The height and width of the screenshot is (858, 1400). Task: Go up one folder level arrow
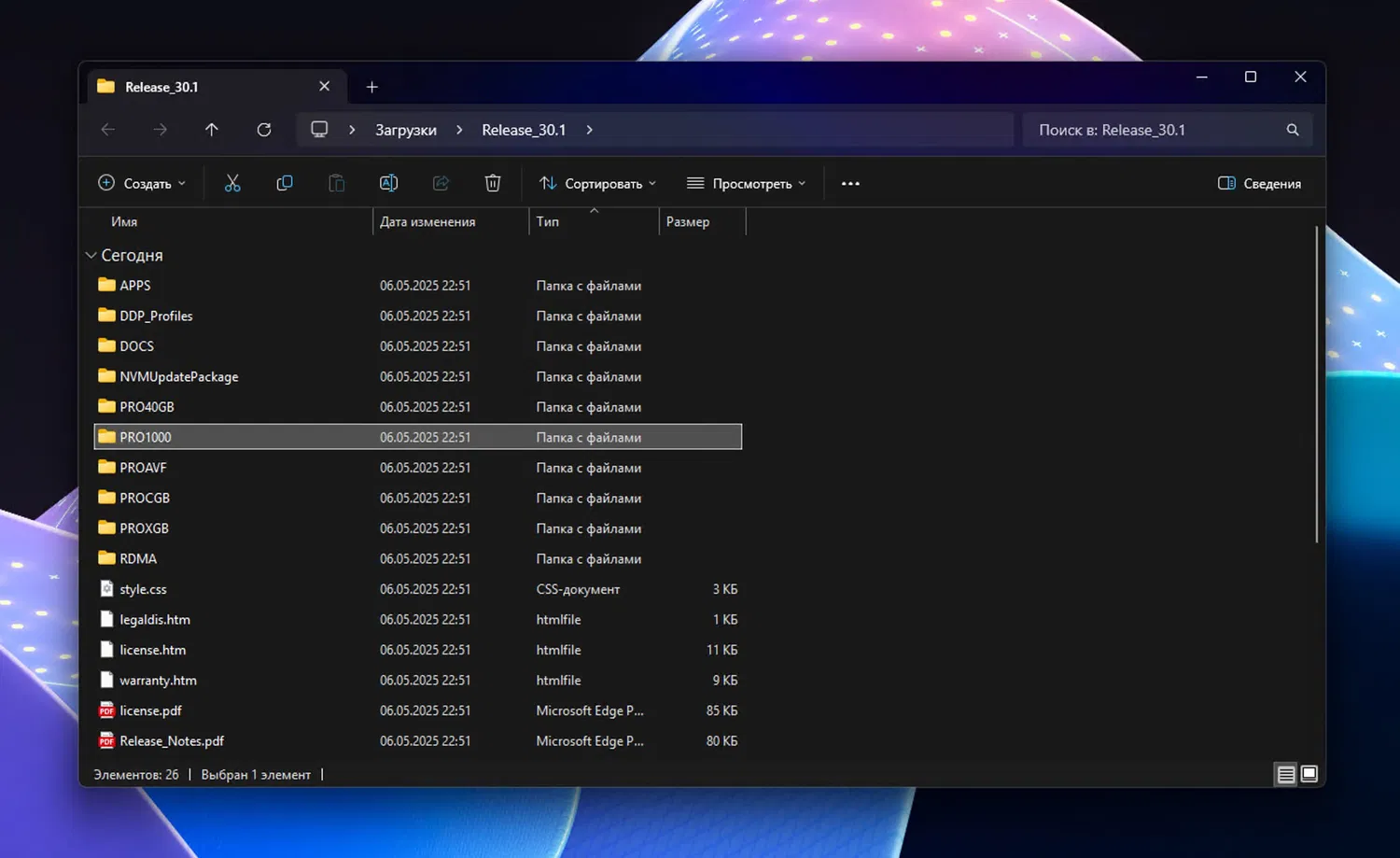[x=212, y=130]
